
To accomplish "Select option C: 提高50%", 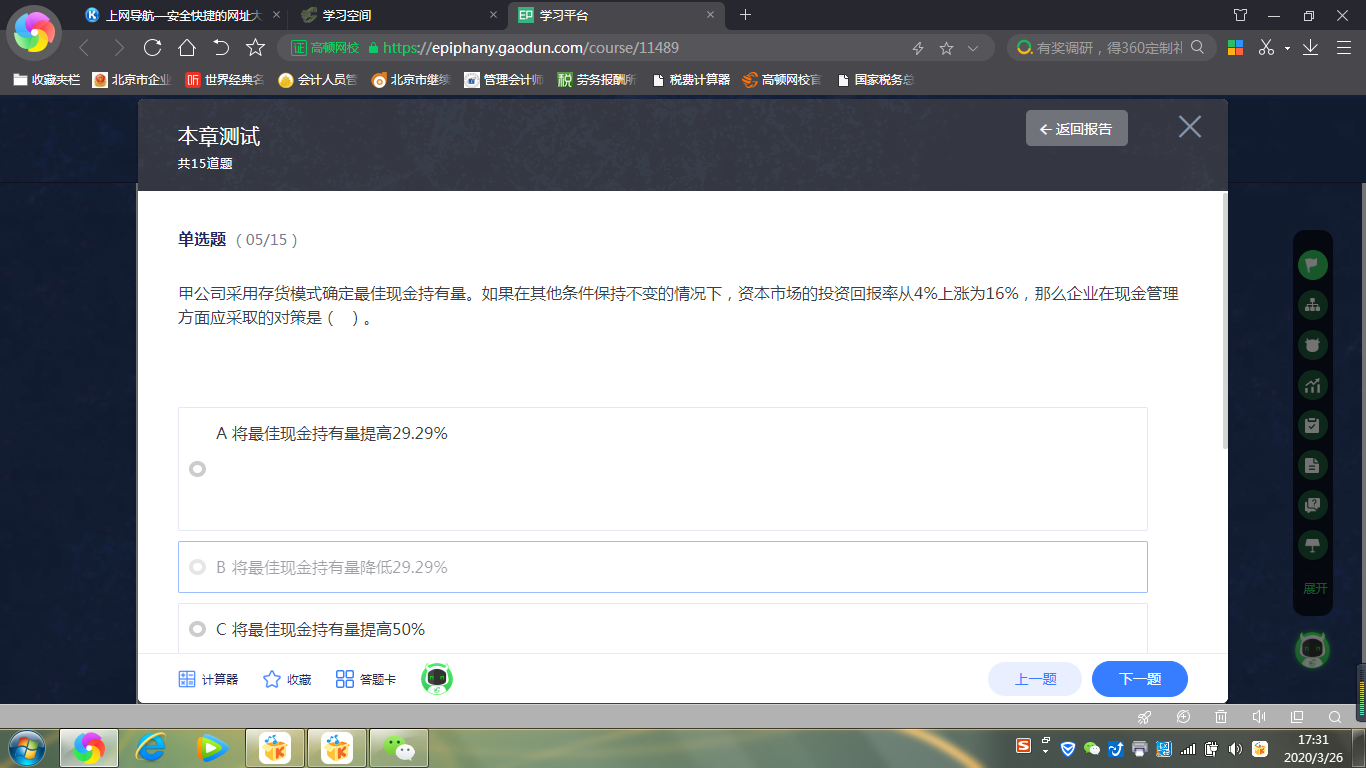I will 197,629.
